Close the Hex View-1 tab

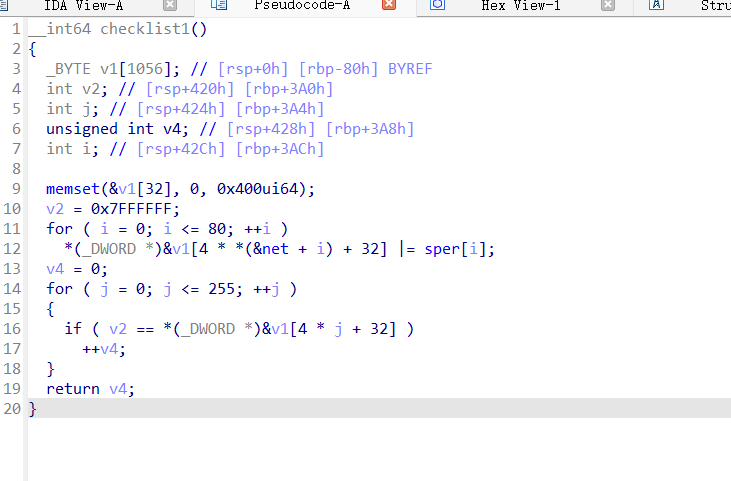[608, 5]
